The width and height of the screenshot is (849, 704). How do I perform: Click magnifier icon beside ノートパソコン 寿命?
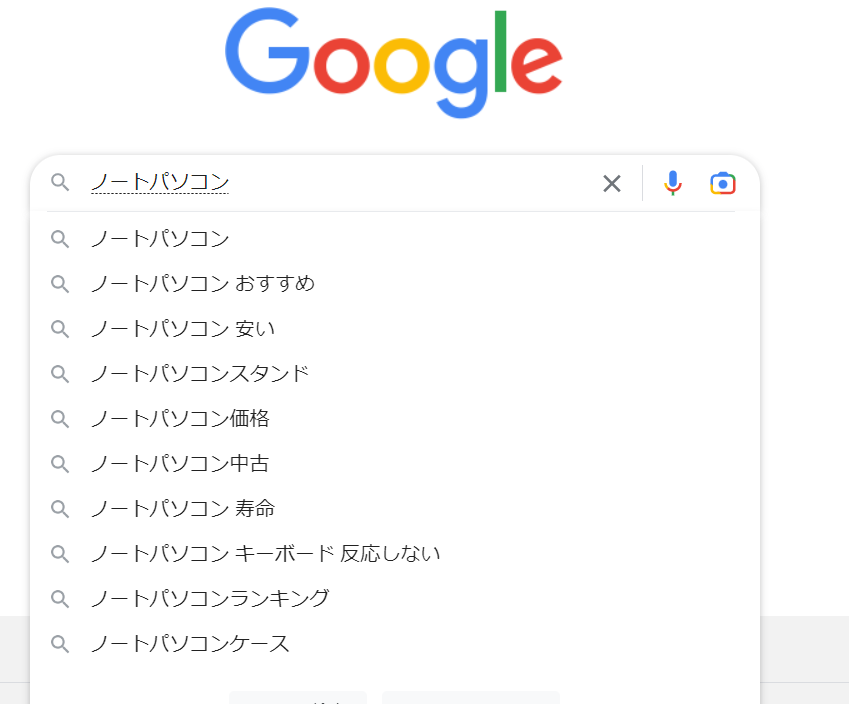[x=60, y=509]
